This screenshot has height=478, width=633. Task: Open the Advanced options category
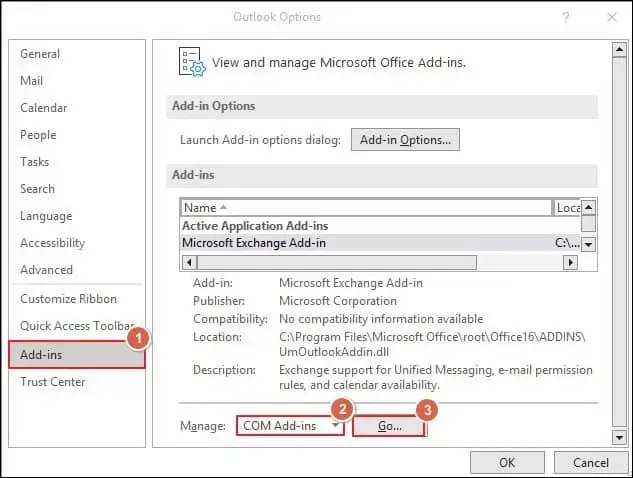46,270
